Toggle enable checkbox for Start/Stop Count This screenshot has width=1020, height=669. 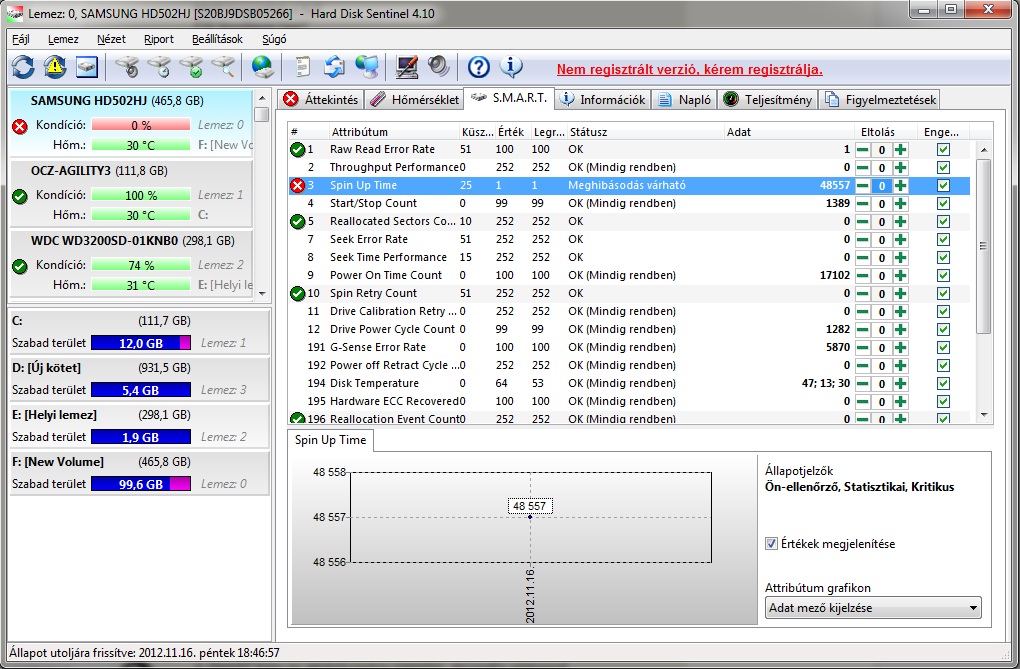point(943,204)
